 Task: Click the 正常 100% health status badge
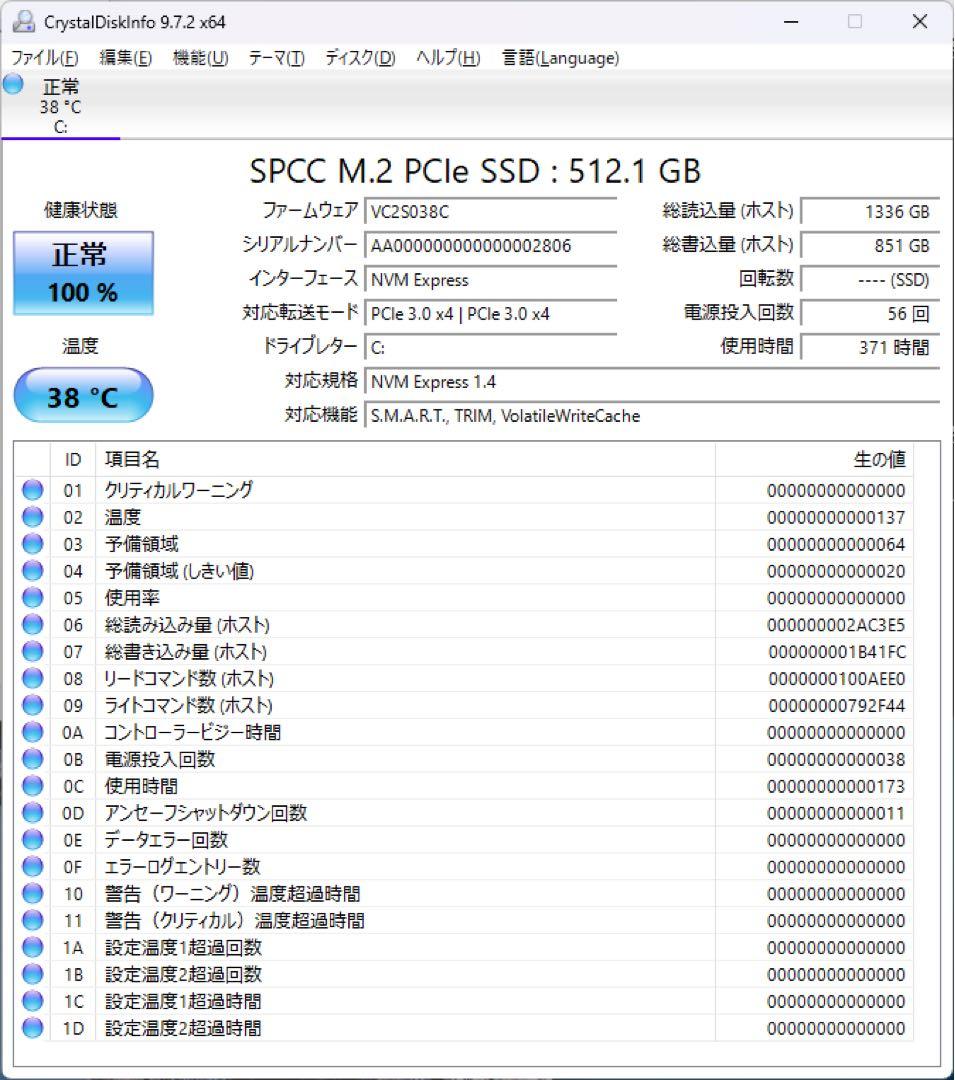coord(83,272)
